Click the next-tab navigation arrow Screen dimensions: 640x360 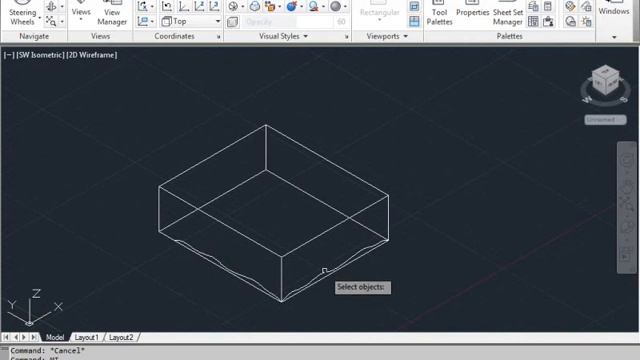click(x=24, y=337)
